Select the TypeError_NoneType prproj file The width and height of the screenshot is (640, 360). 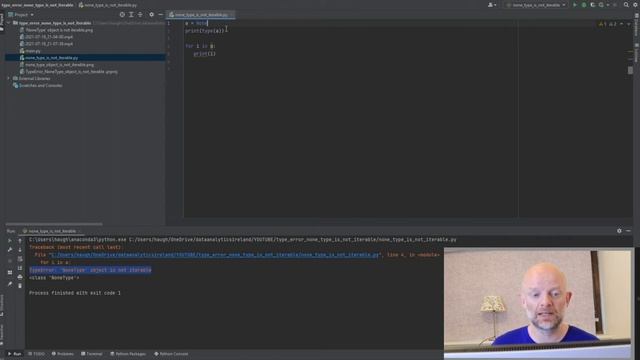(x=69, y=71)
